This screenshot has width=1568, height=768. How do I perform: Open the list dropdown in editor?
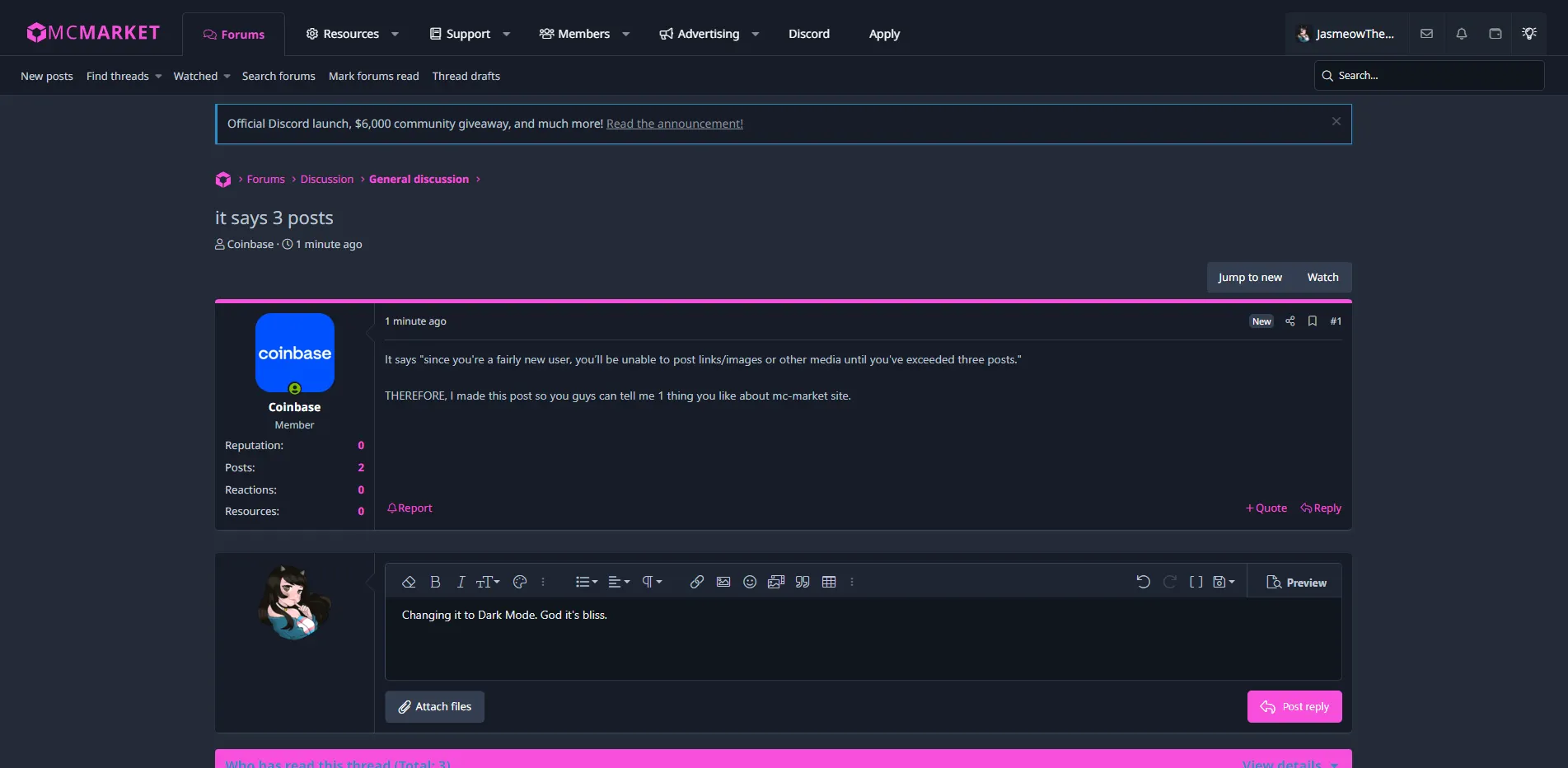587,582
